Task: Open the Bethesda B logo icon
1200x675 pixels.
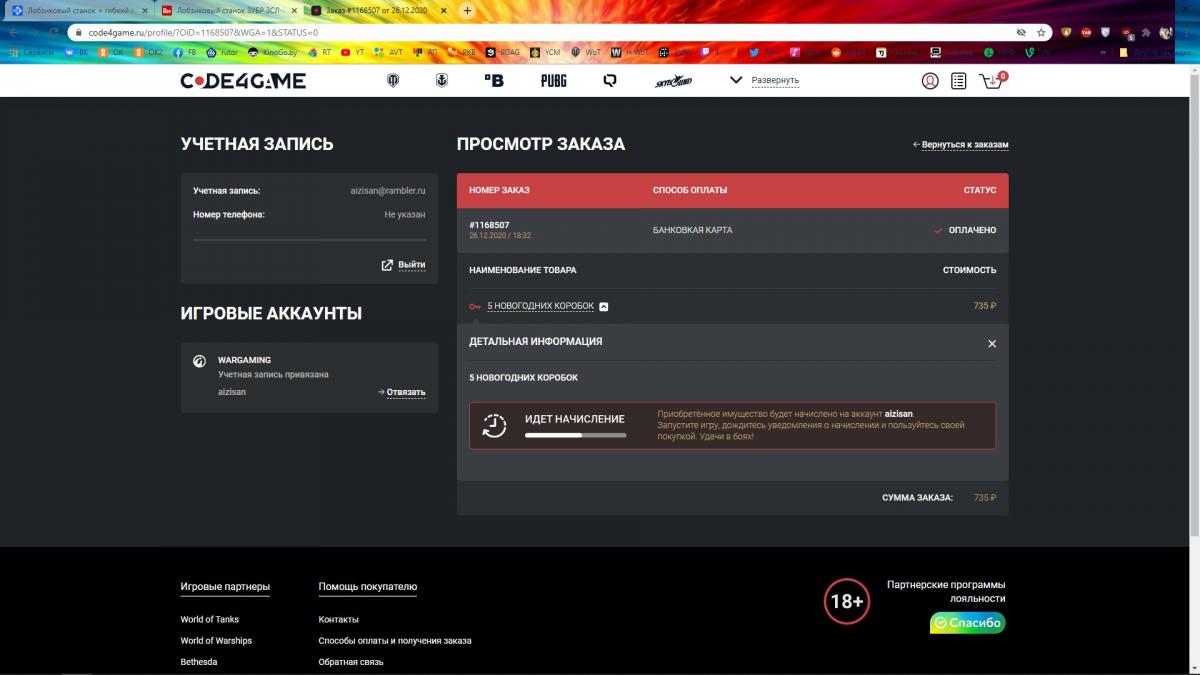Action: [494, 80]
